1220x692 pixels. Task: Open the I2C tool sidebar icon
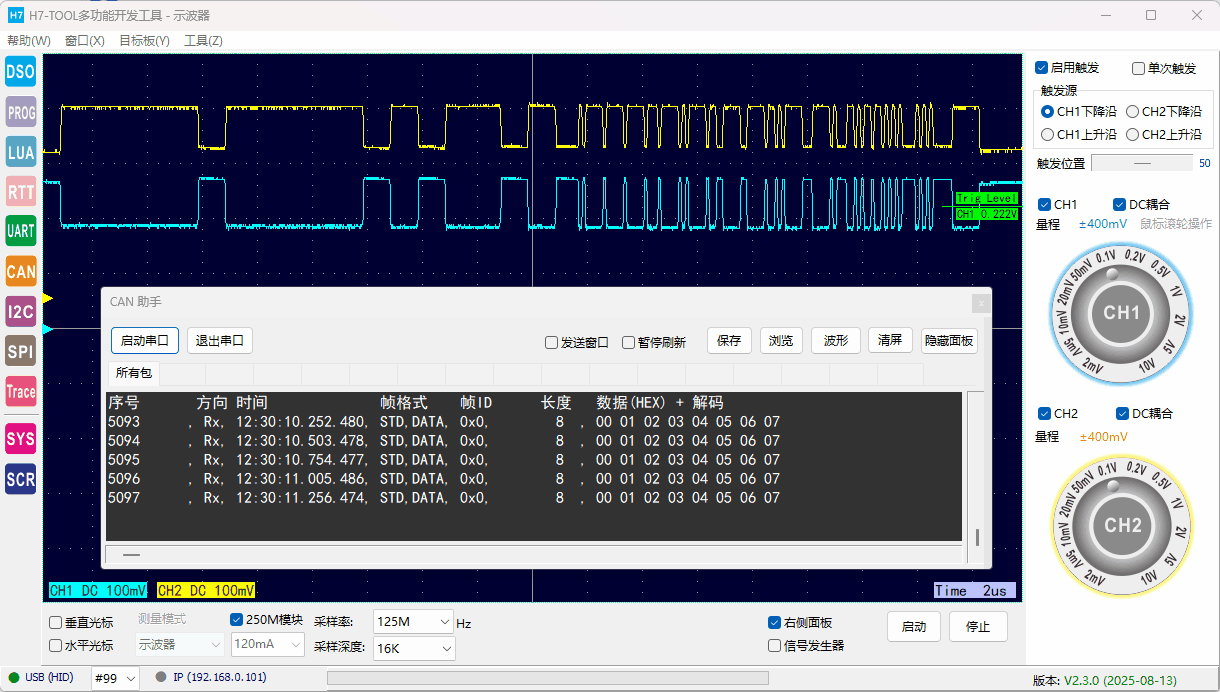click(21, 312)
